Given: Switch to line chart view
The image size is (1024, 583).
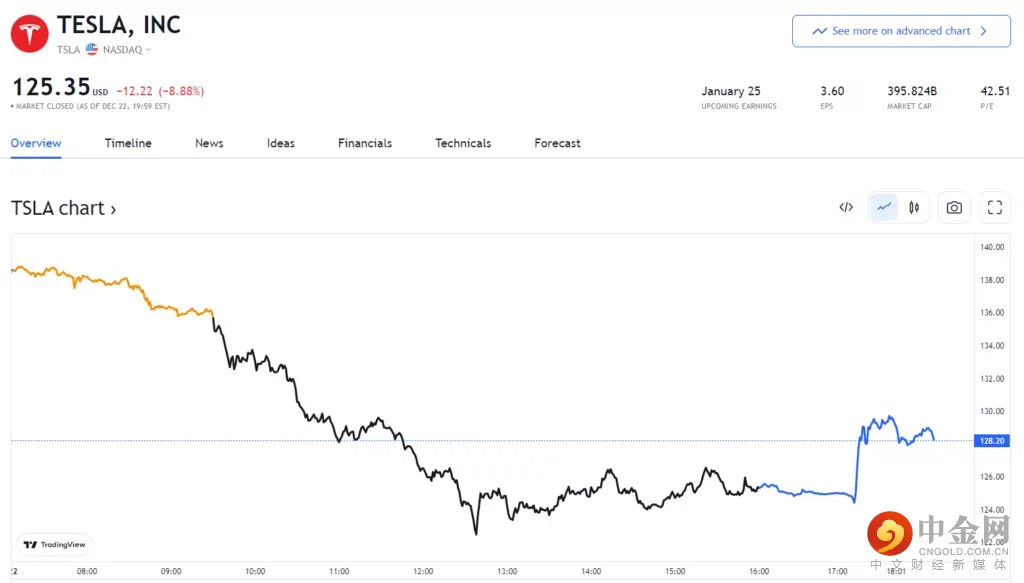Looking at the screenshot, I should [884, 207].
